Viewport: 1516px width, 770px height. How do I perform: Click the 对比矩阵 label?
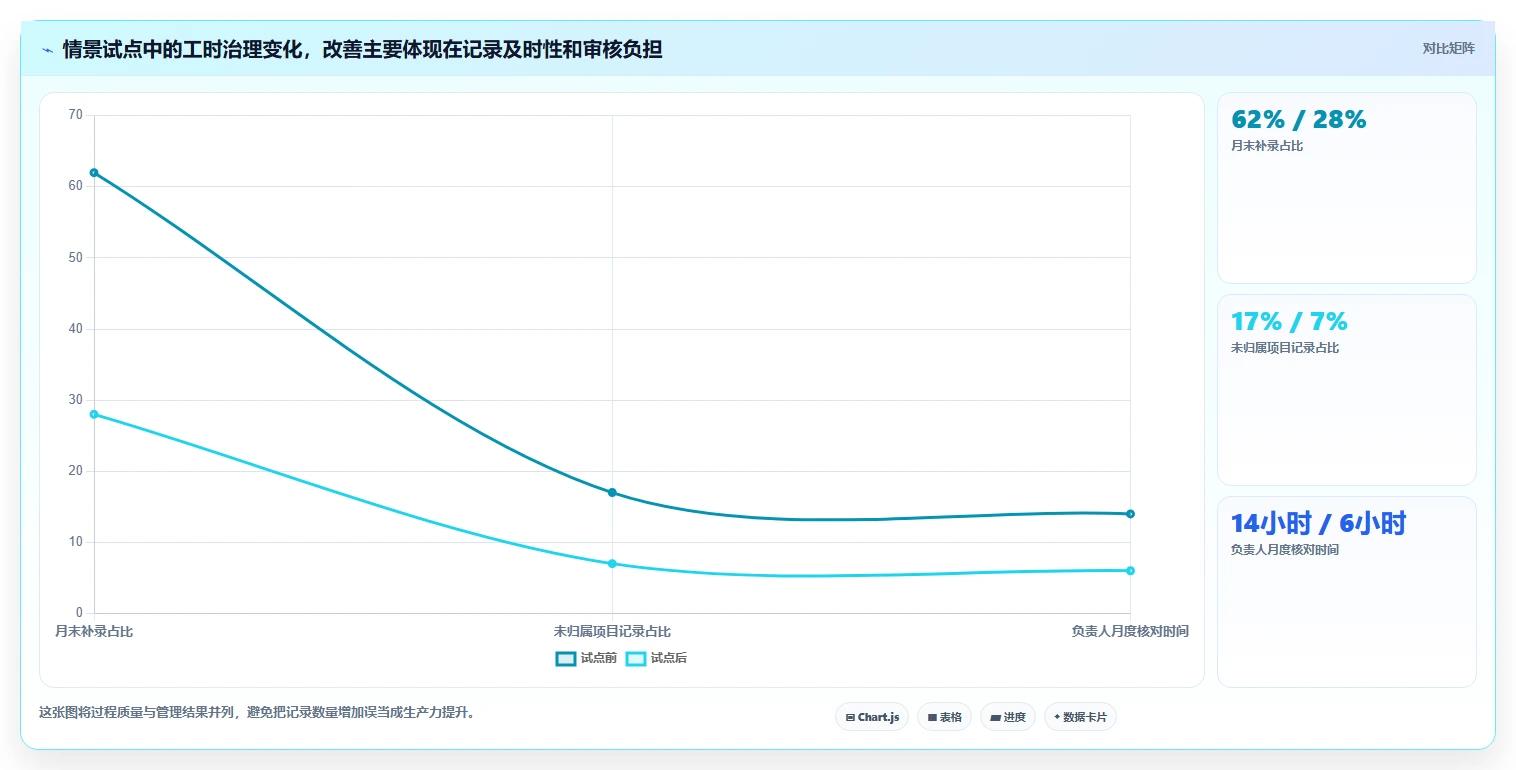1448,48
